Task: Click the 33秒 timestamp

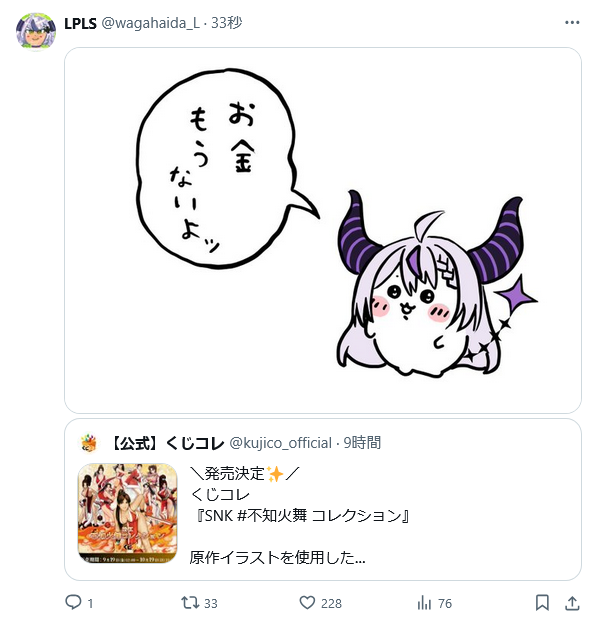Action: point(226,23)
